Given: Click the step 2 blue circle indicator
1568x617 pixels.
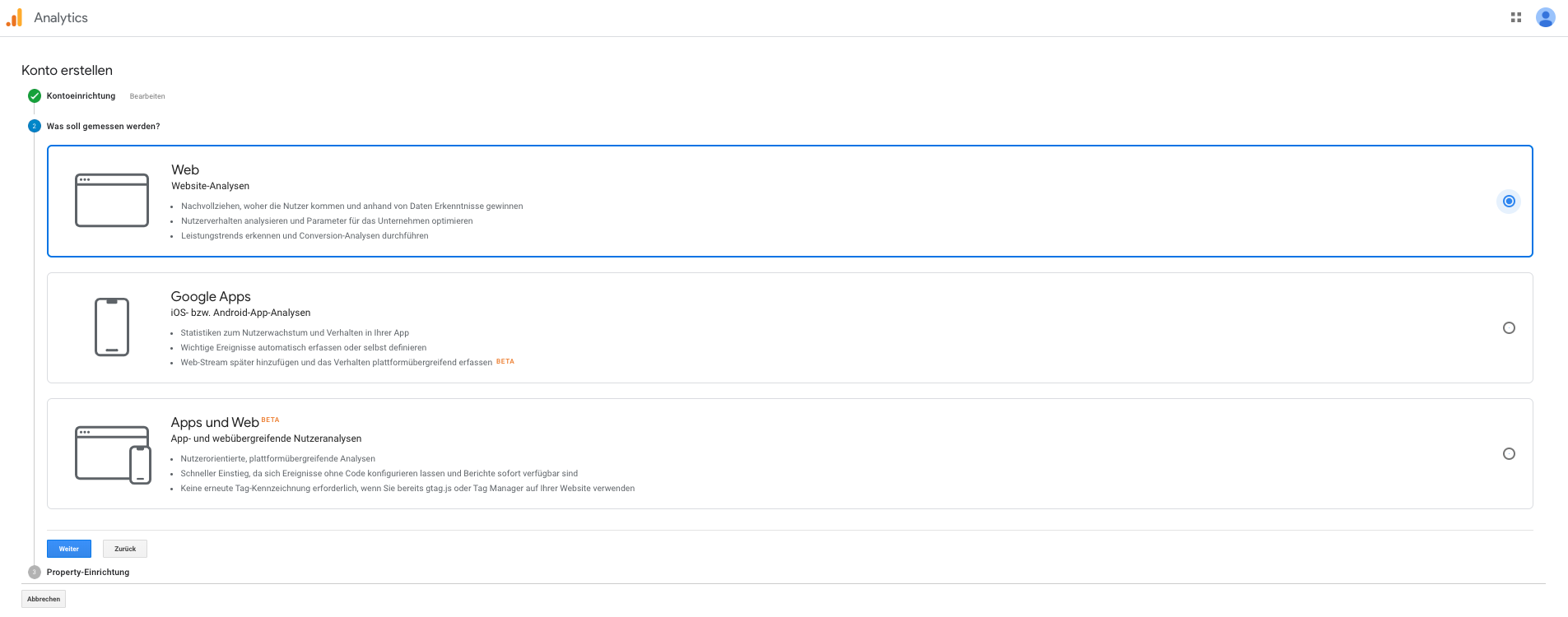Looking at the screenshot, I should point(35,126).
